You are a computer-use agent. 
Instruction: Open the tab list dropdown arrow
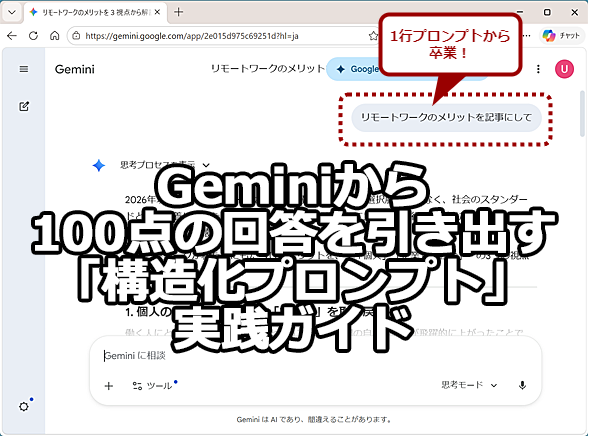click(x=12, y=12)
